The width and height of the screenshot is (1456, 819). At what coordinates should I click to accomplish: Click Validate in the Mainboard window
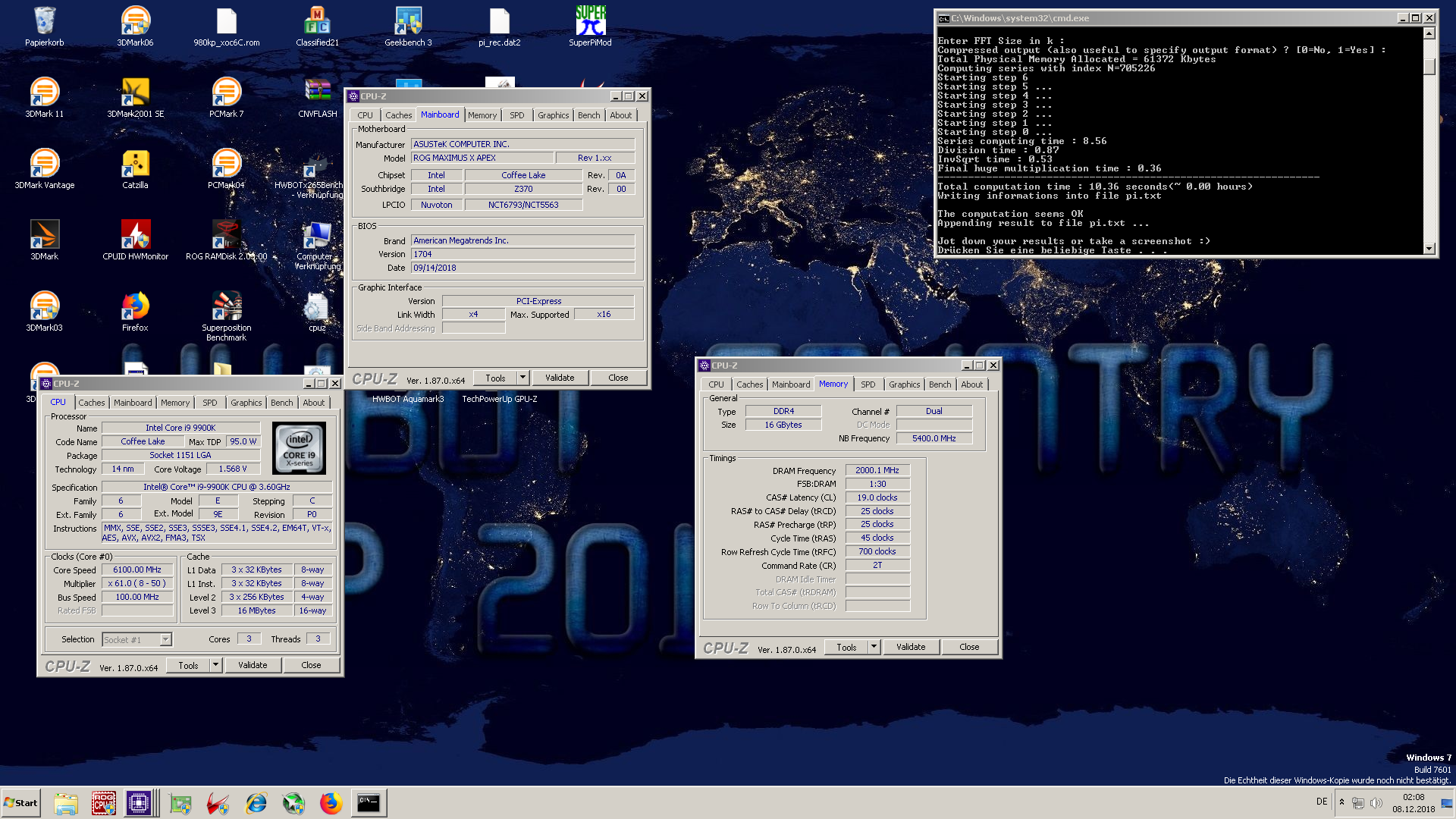[x=560, y=378]
